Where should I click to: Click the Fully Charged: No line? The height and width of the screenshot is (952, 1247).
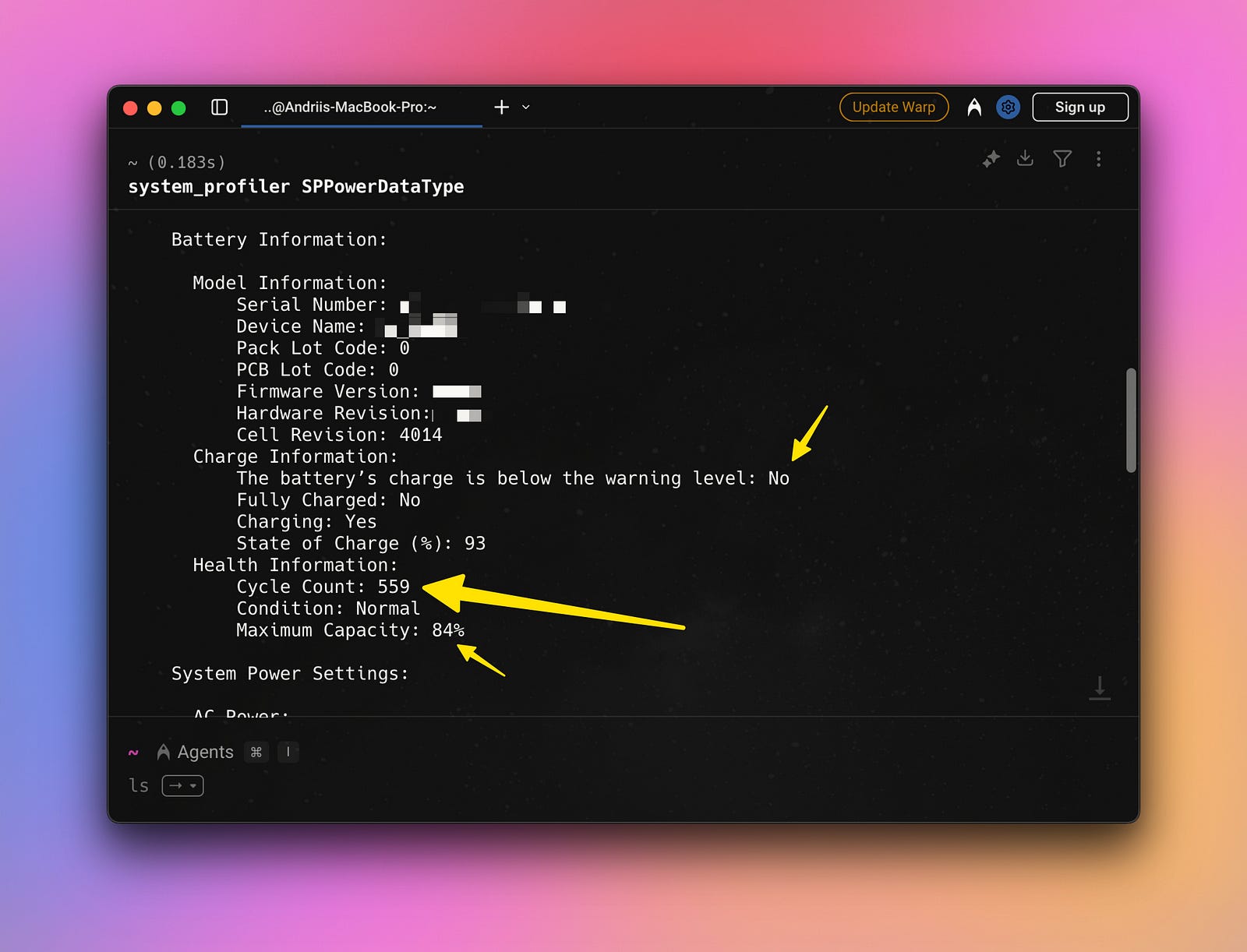click(328, 500)
